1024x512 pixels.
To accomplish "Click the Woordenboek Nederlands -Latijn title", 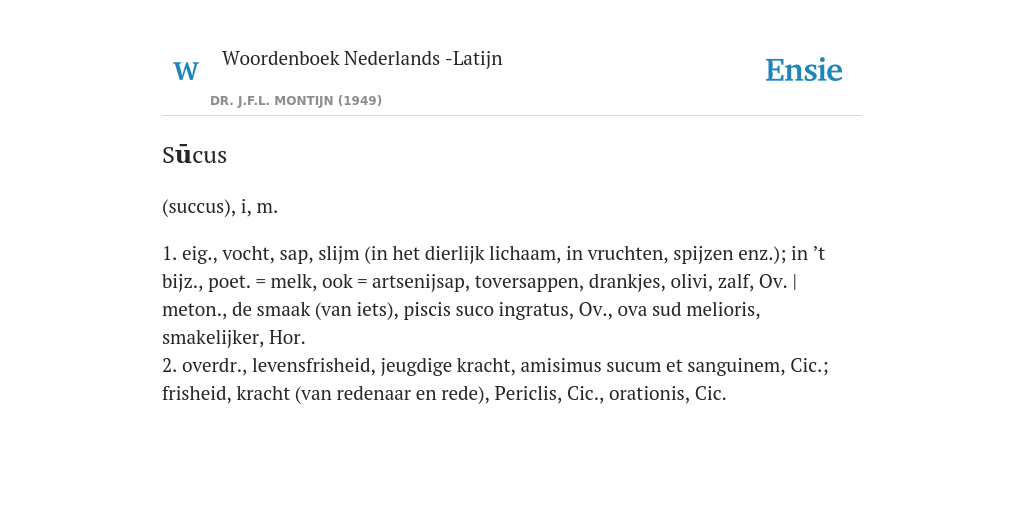I will 362,59.
